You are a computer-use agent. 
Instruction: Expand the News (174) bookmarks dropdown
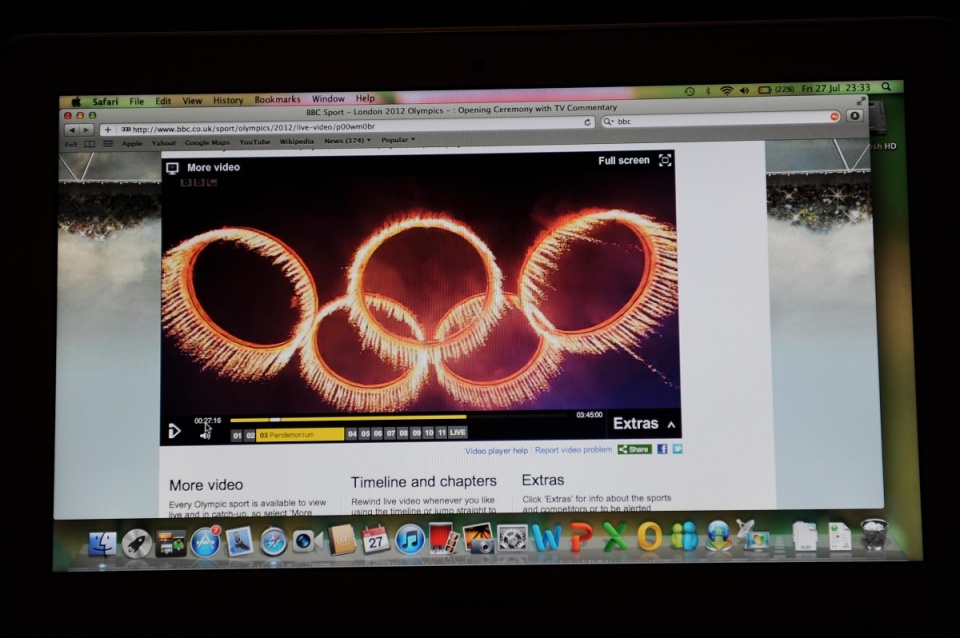(347, 141)
